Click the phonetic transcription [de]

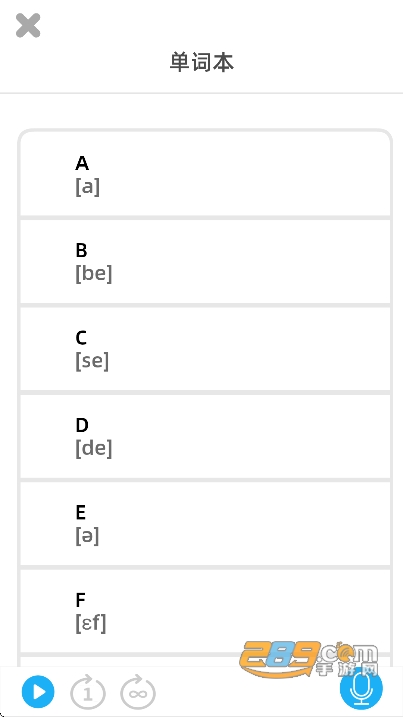pos(93,448)
